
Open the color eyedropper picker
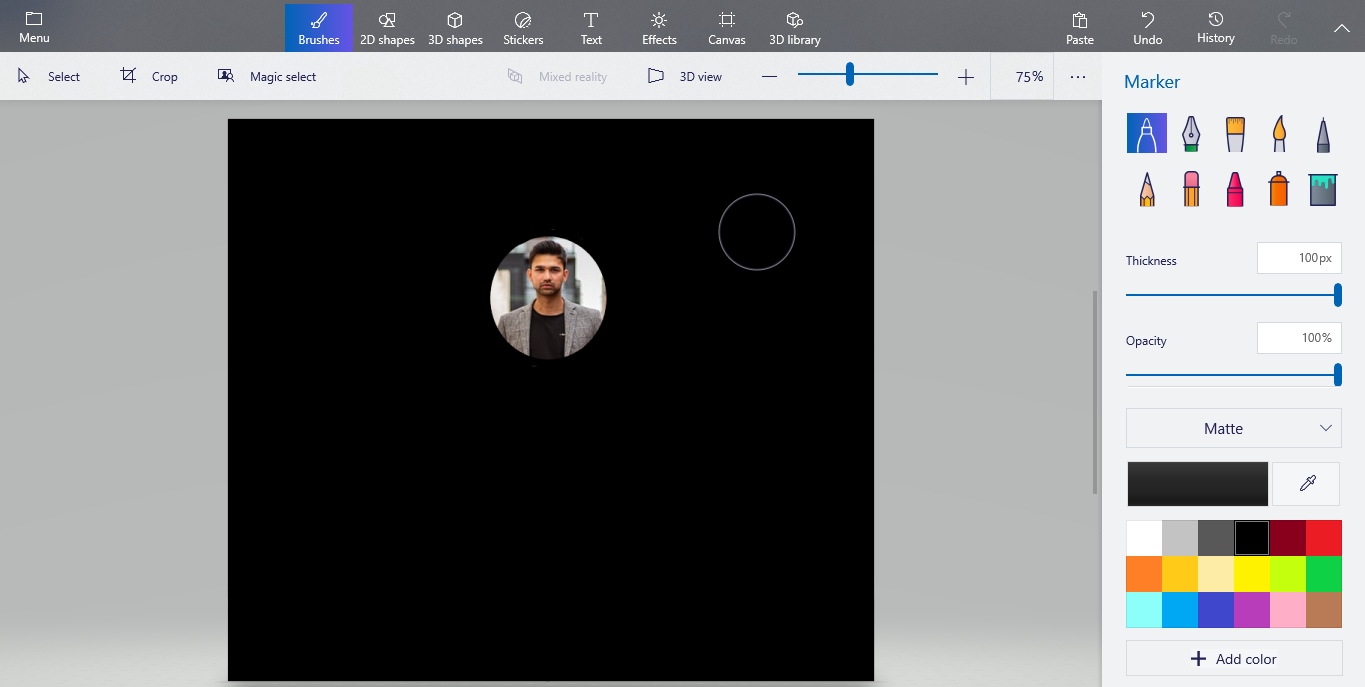pos(1306,483)
